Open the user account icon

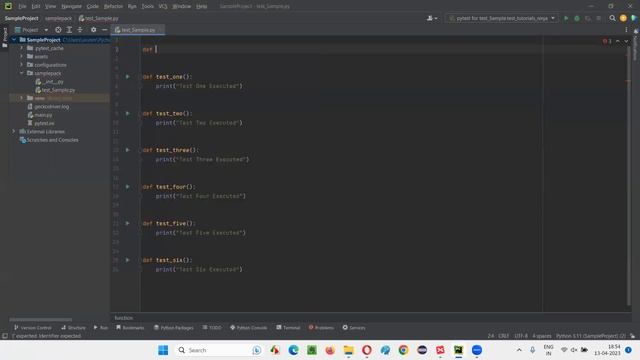click(431, 18)
